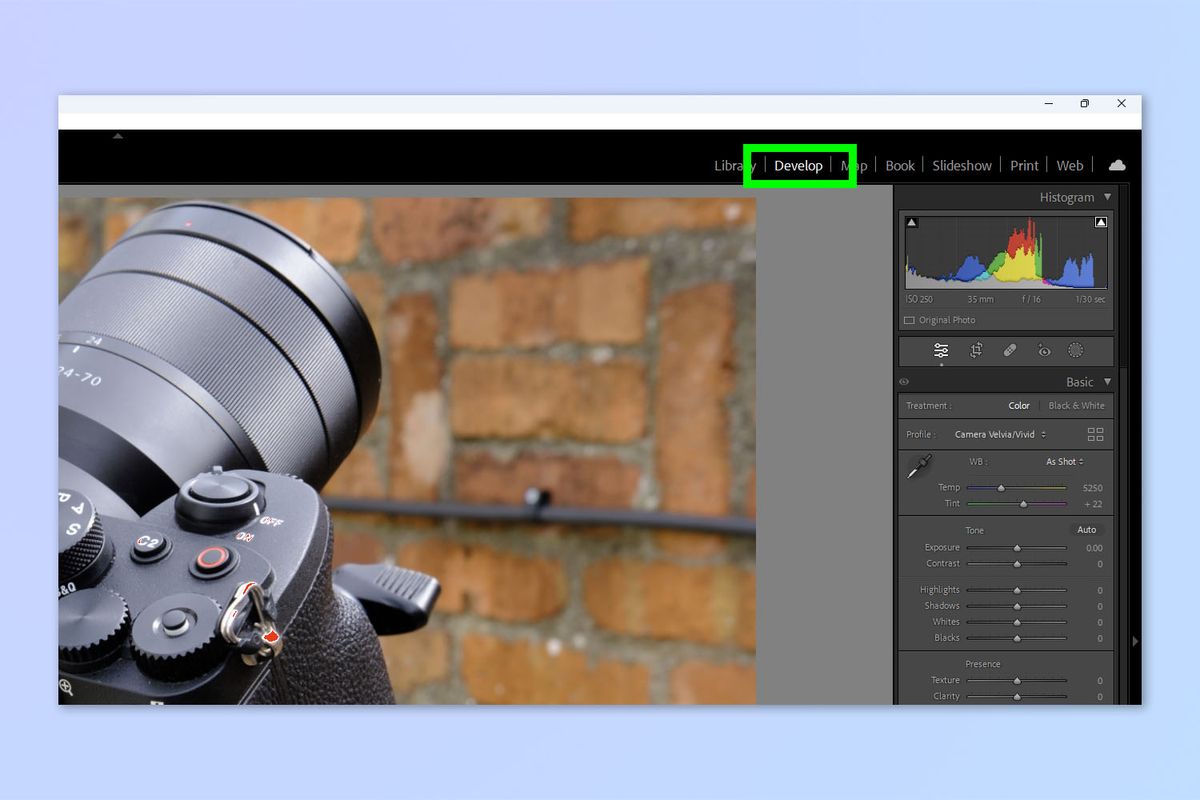Toggle highlight clipping in the histogram

(1100, 220)
